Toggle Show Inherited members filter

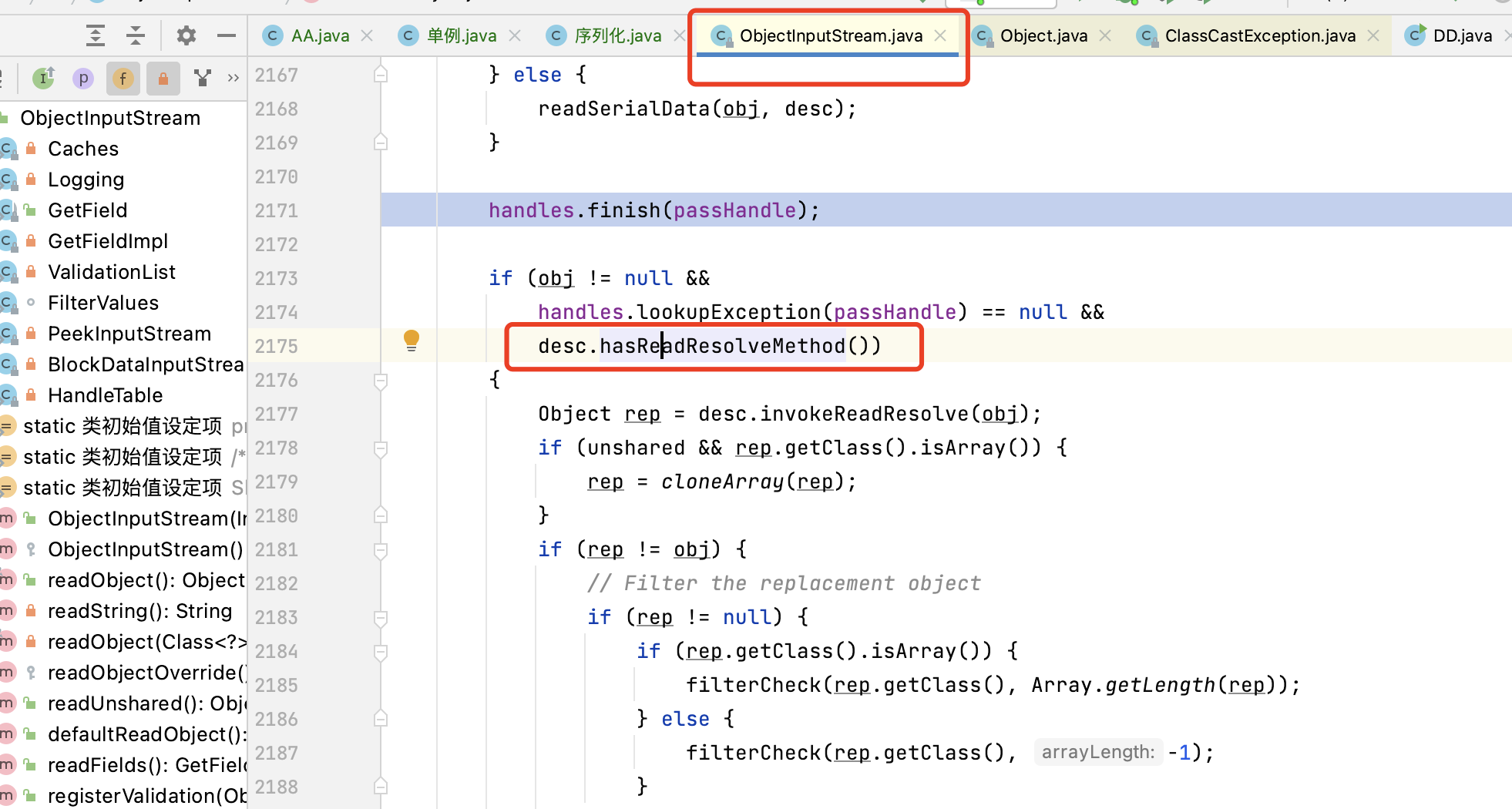[44, 78]
